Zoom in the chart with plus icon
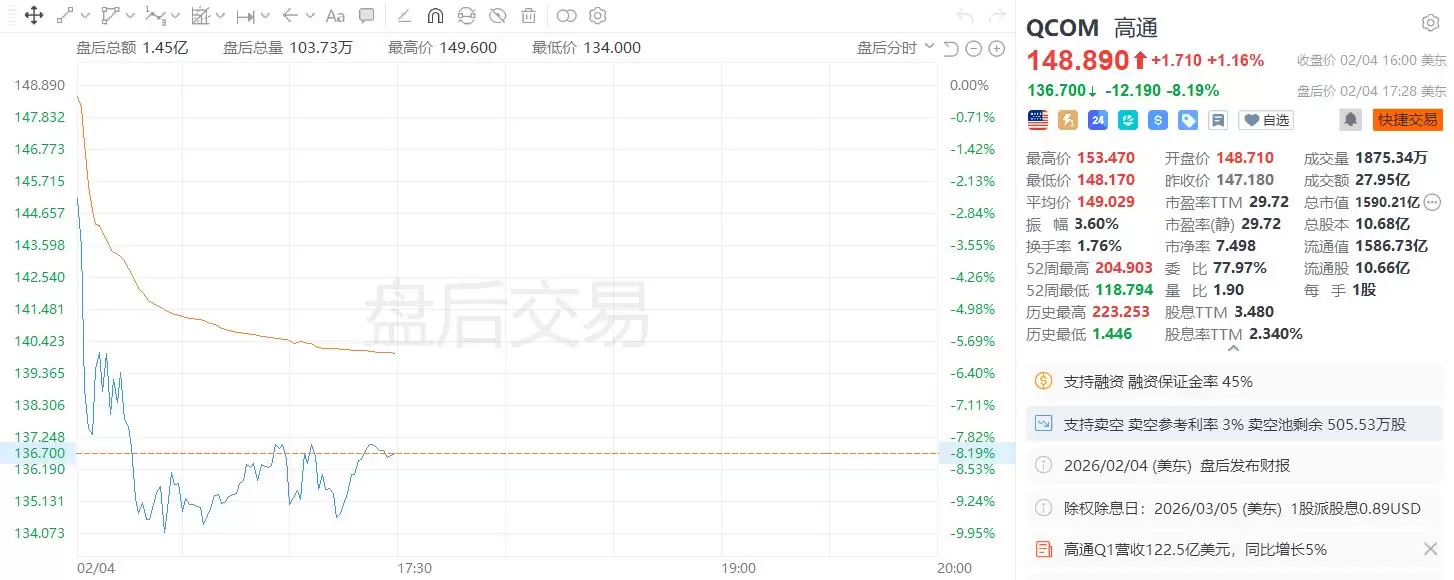 click(x=997, y=49)
